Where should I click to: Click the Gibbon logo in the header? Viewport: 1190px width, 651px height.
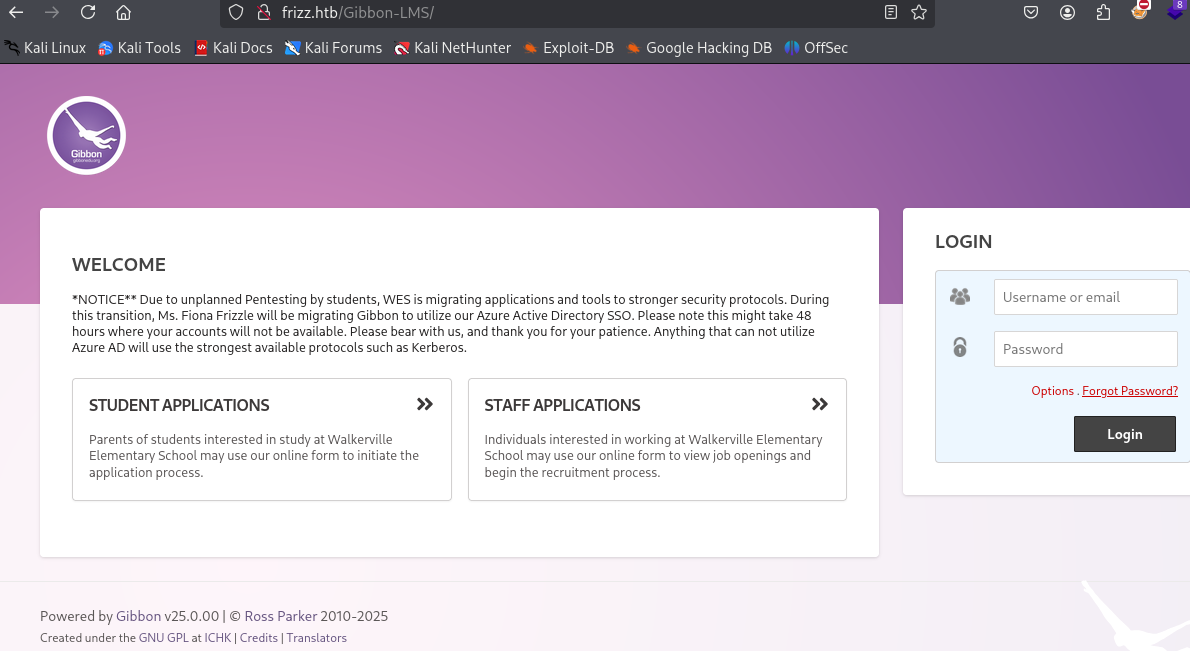coord(86,135)
